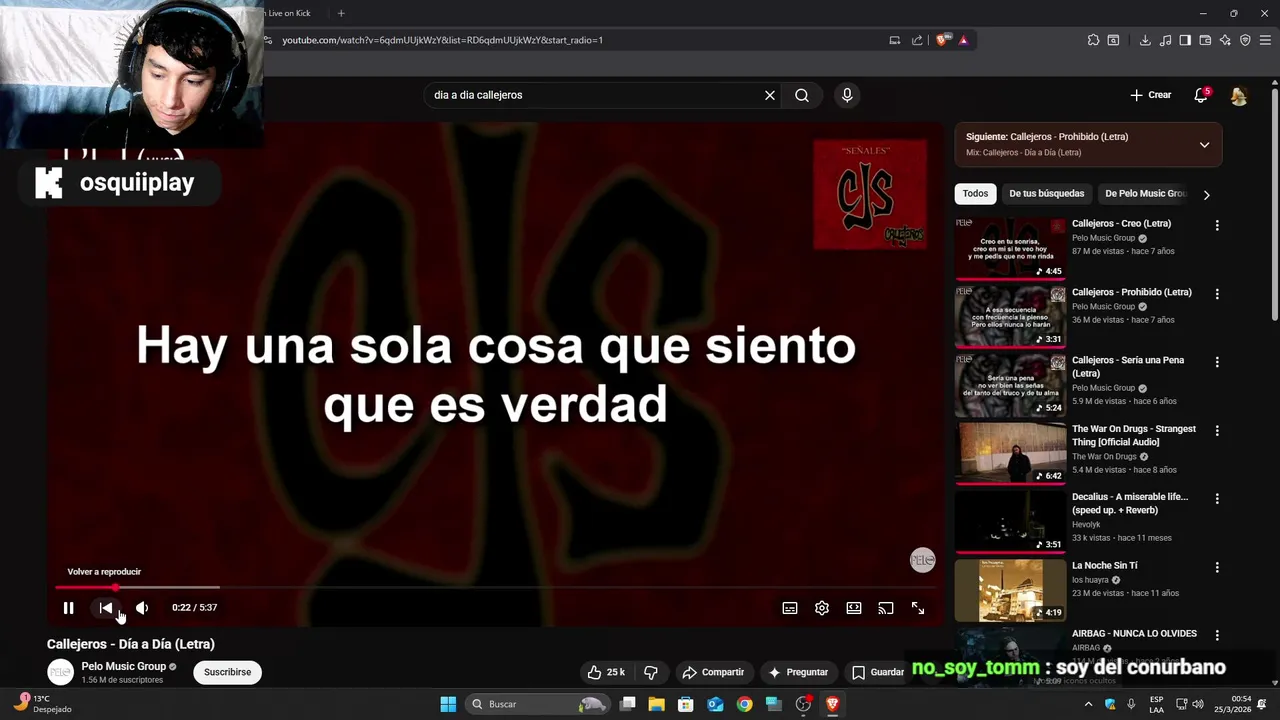Open account avatar menu
Screen dimensions: 1280x720
click(1239, 95)
